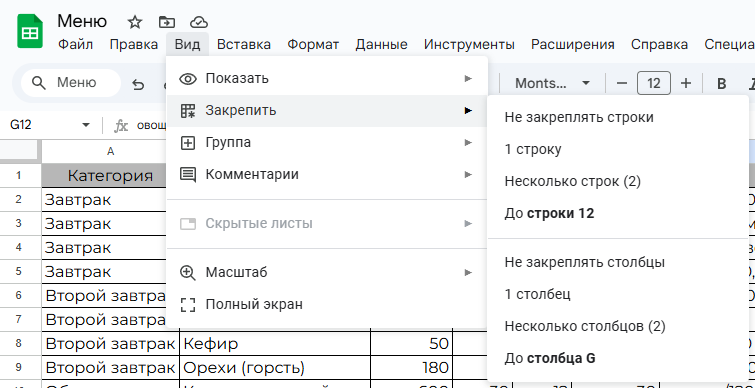Viewport: 755px width, 388px height.
Task: Open the Инструменты menu
Action: tap(469, 45)
